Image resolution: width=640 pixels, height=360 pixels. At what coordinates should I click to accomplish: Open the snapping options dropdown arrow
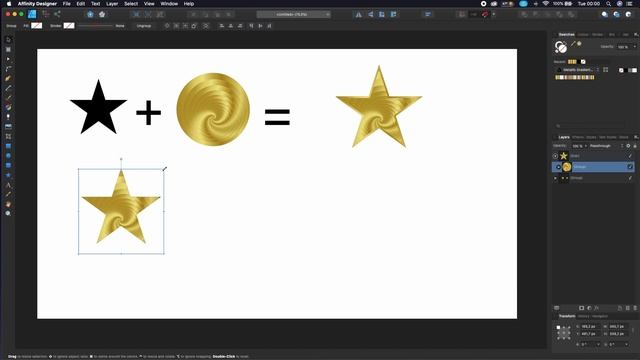[494, 15]
